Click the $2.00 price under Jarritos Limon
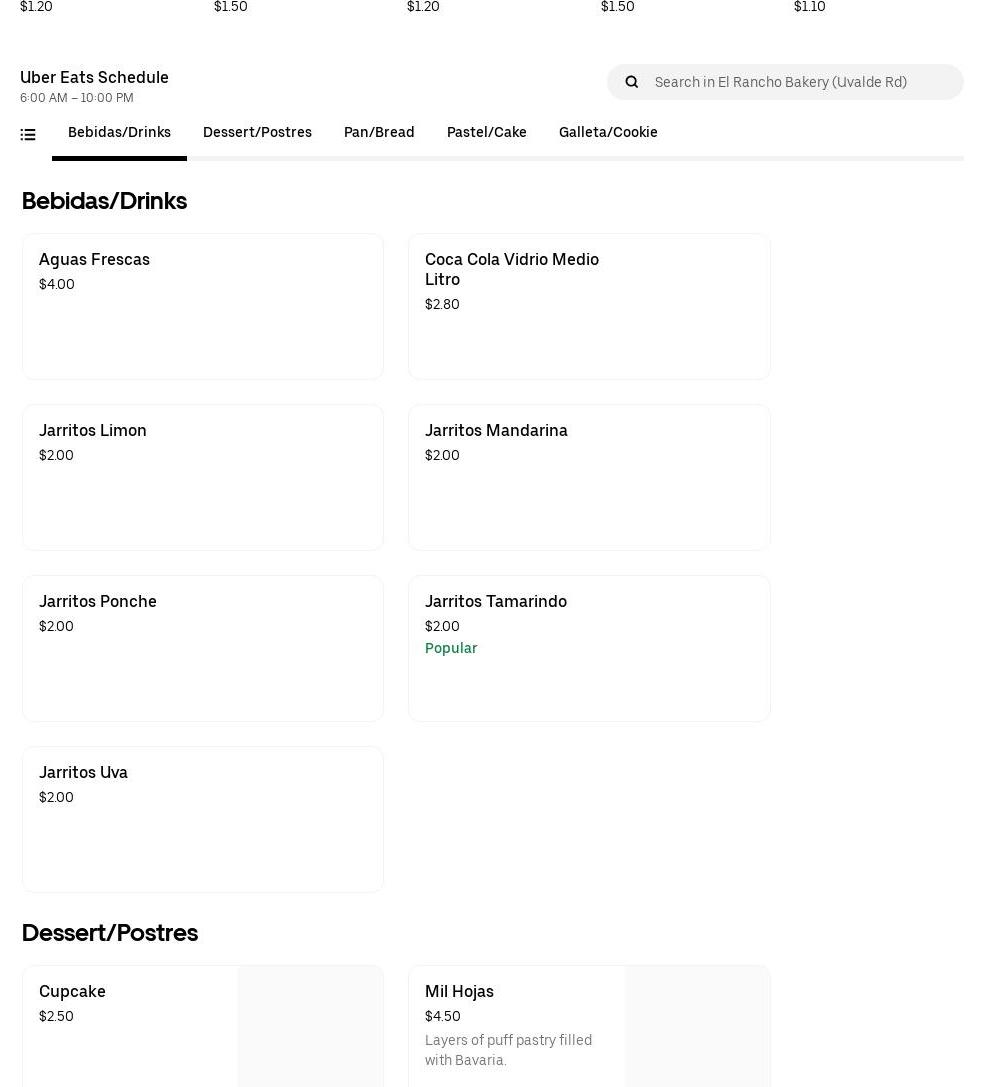The image size is (984, 1087). (x=56, y=455)
